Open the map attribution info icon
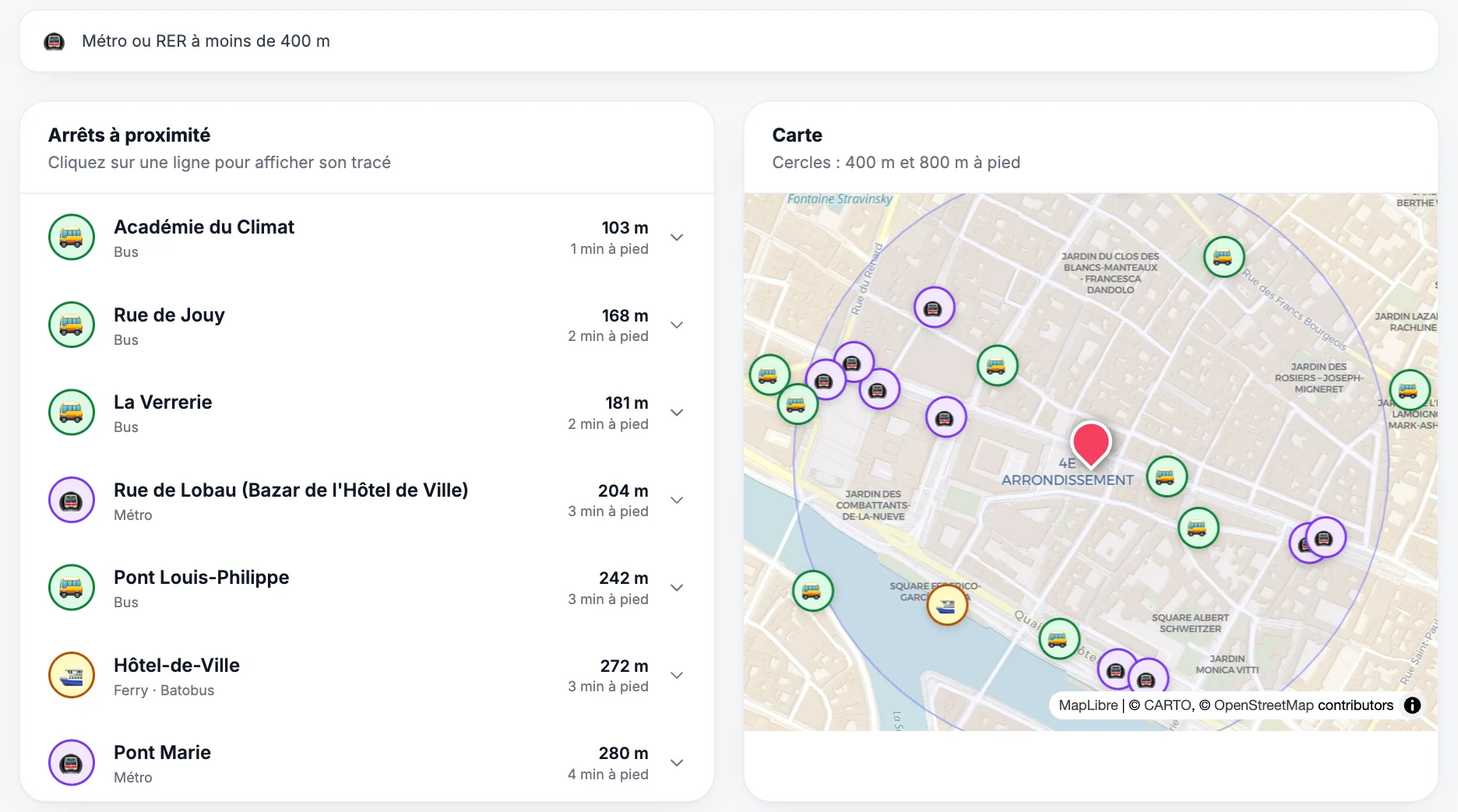The height and width of the screenshot is (812, 1458). (1412, 705)
